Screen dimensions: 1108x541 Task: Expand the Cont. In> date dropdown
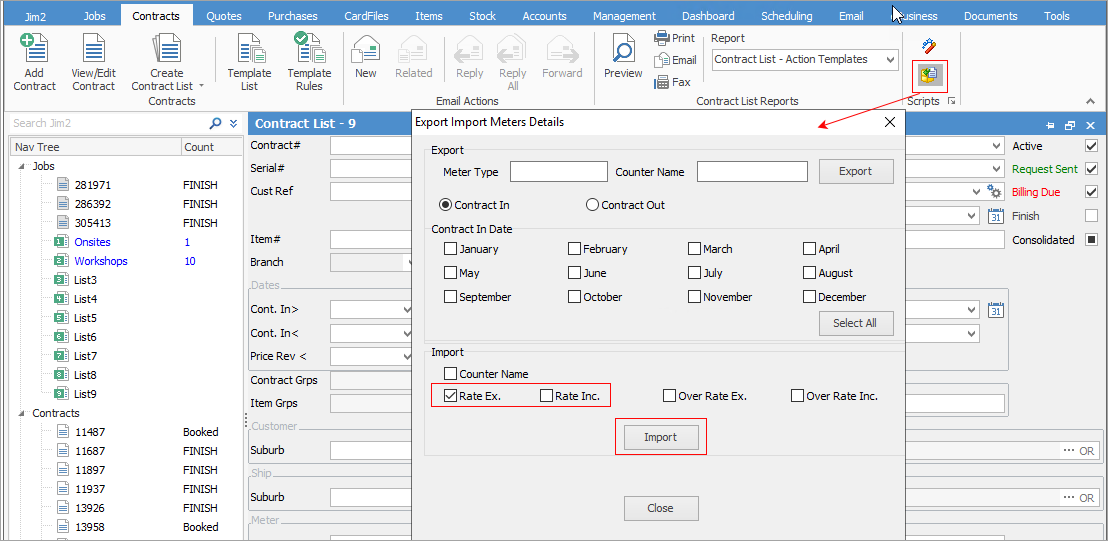click(406, 310)
